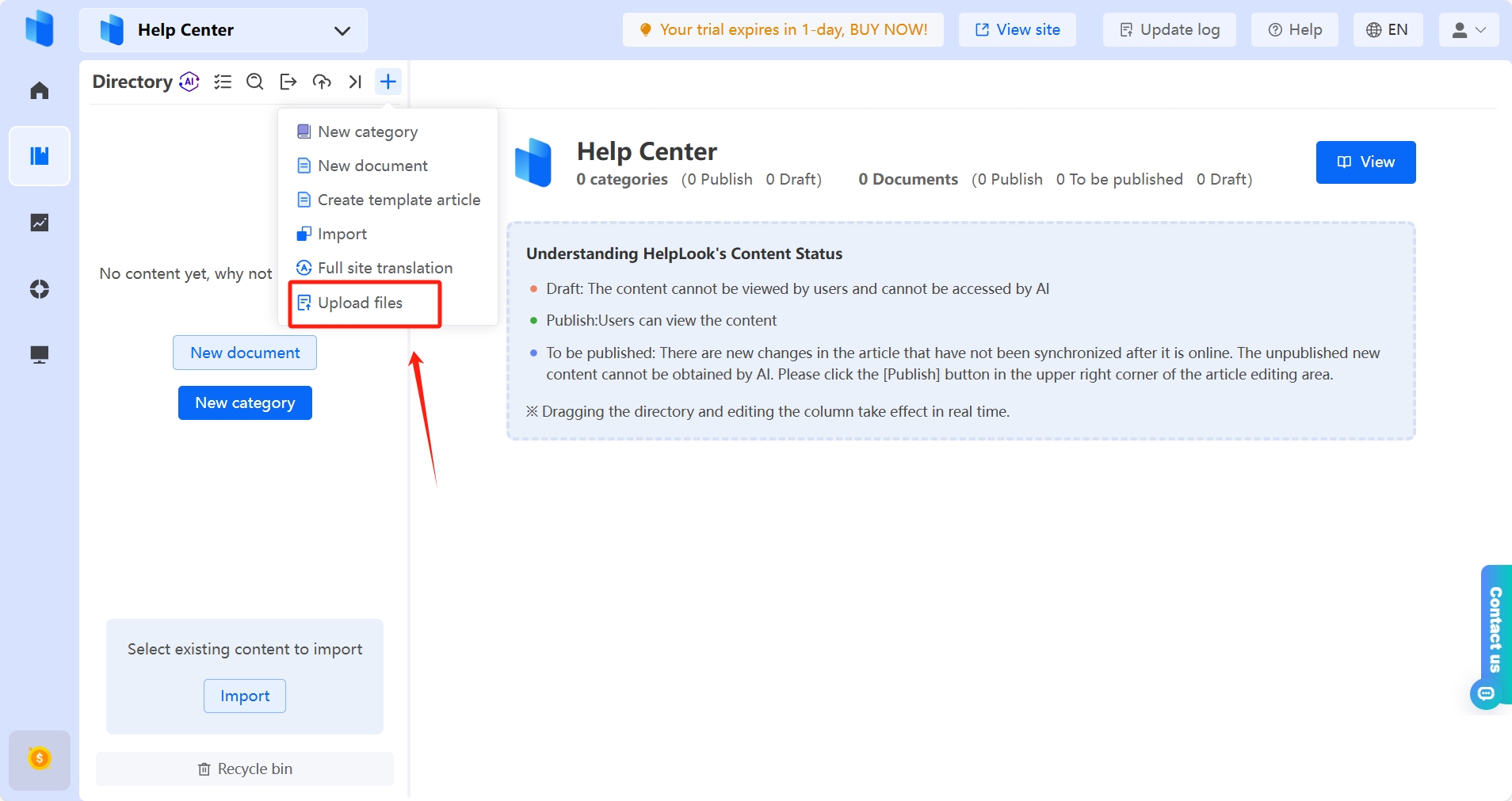Screen dimensions: 1512x801
Task: Select the cloud upload icon in Directory toolbar
Action: [x=322, y=82]
